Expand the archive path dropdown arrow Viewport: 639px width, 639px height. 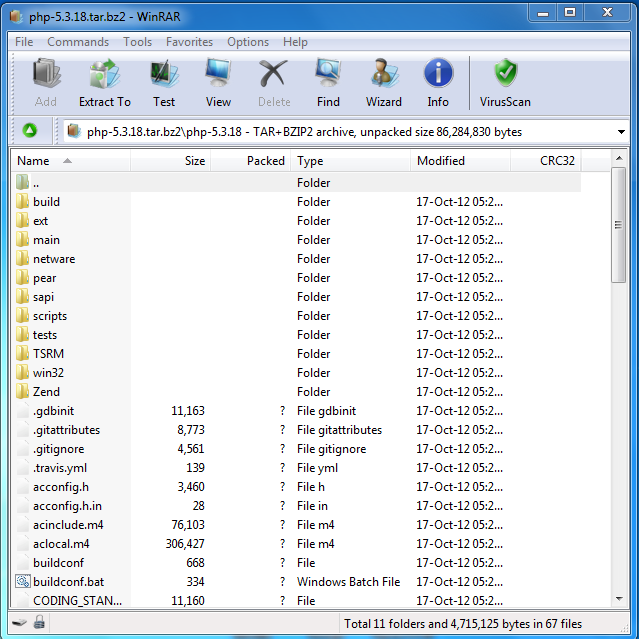click(x=621, y=132)
